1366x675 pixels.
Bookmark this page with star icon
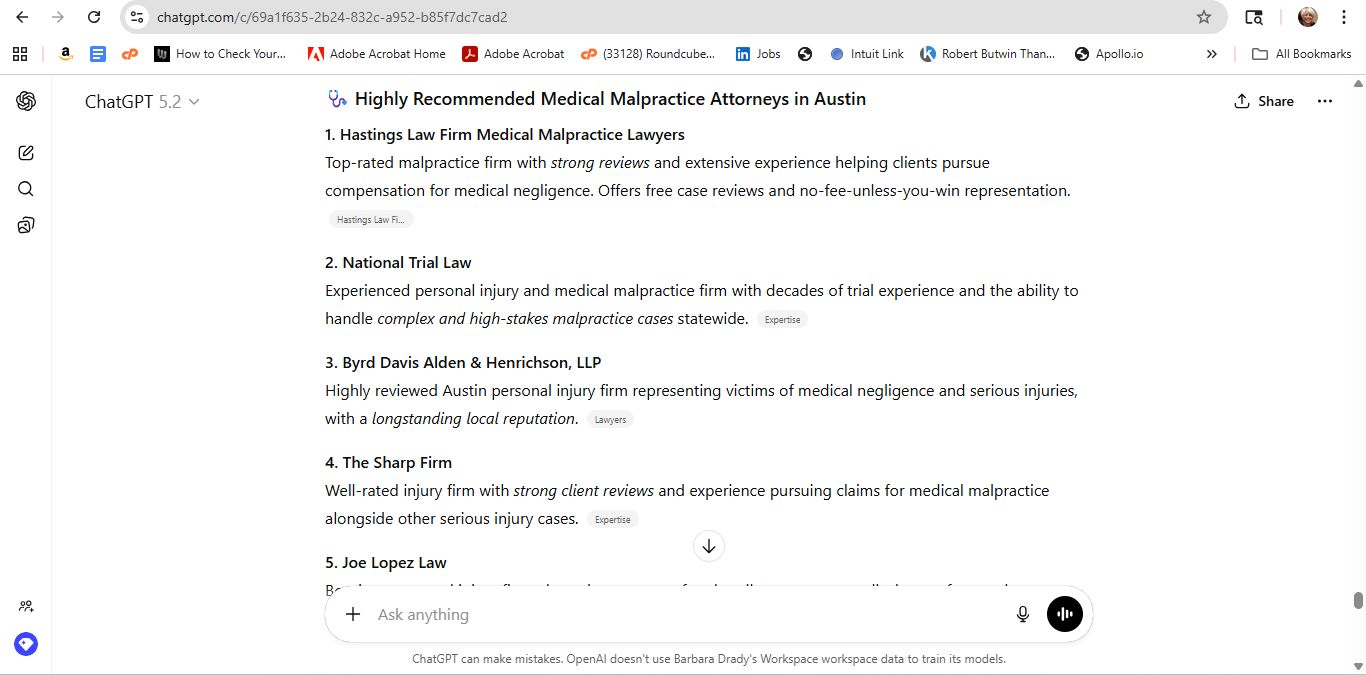click(x=1204, y=17)
